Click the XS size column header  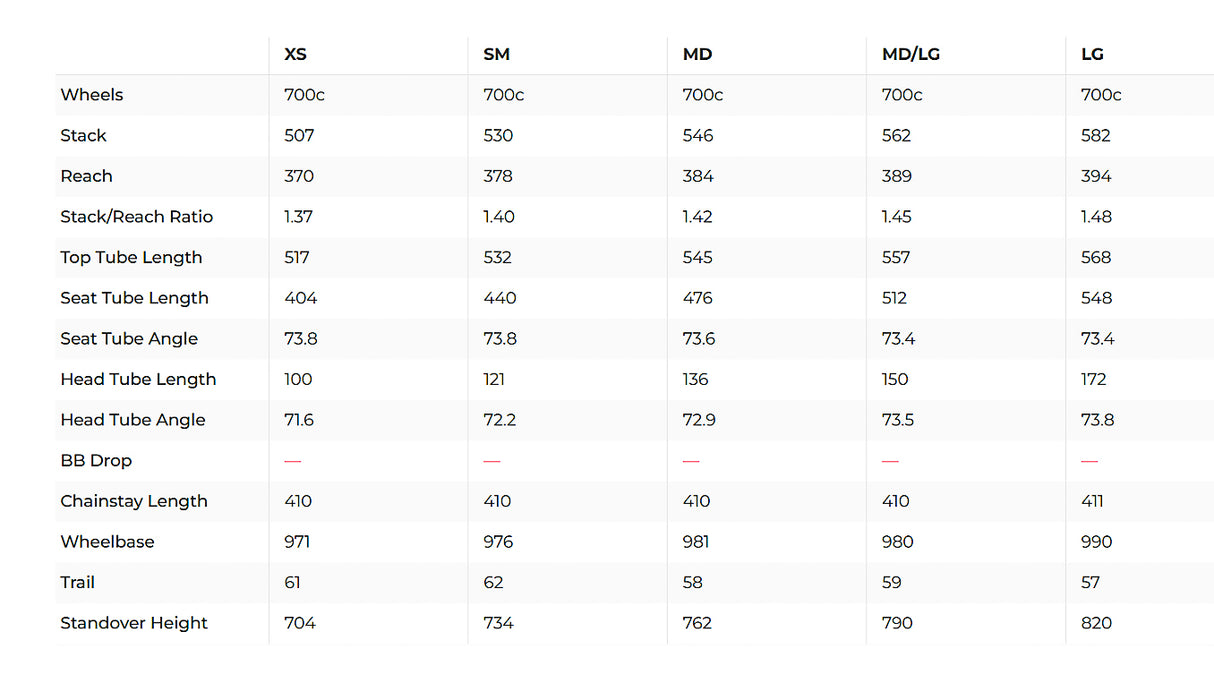tap(295, 54)
